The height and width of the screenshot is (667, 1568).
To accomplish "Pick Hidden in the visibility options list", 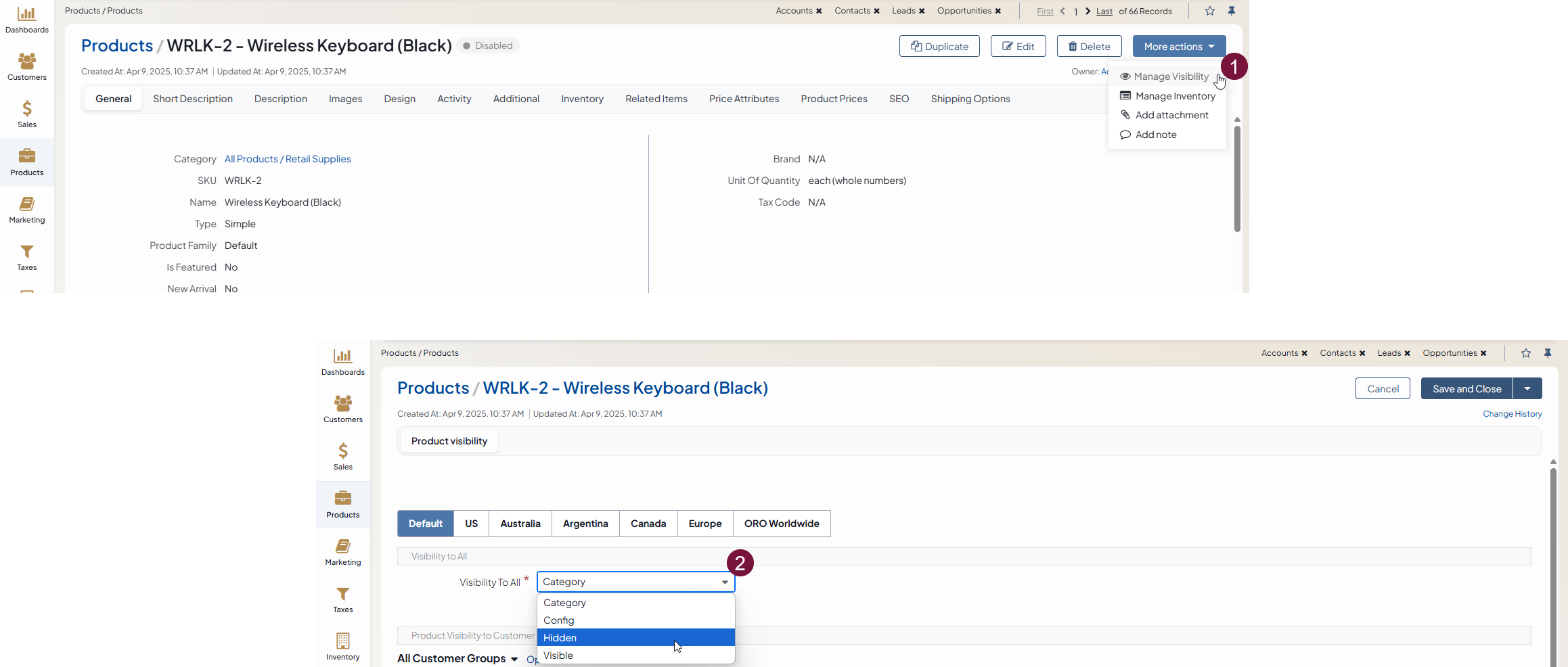I will click(x=635, y=638).
